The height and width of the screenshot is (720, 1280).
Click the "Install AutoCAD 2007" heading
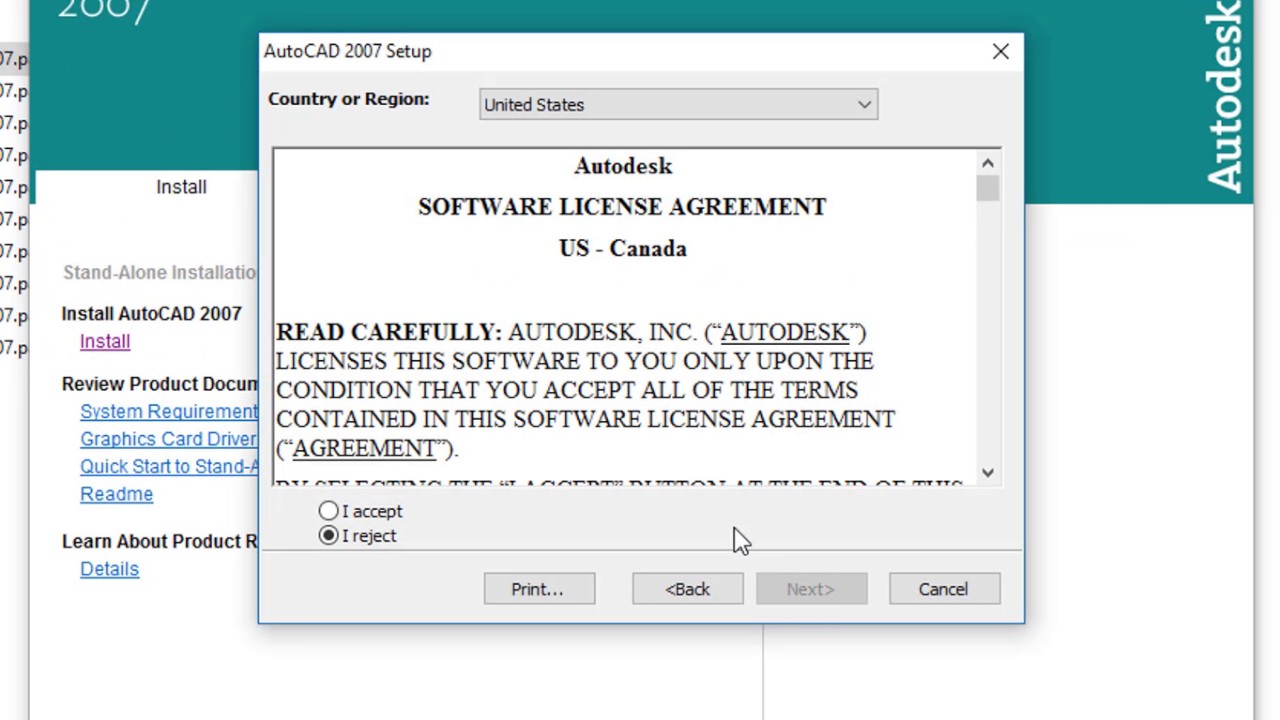(x=151, y=314)
